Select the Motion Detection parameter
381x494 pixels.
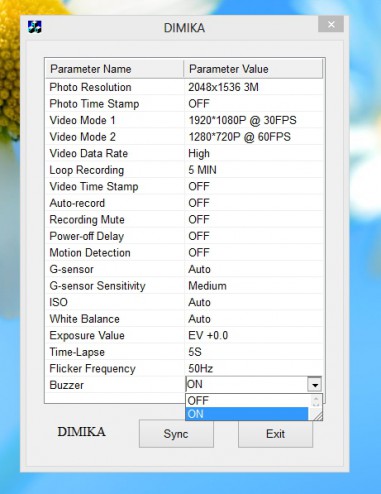[90, 253]
